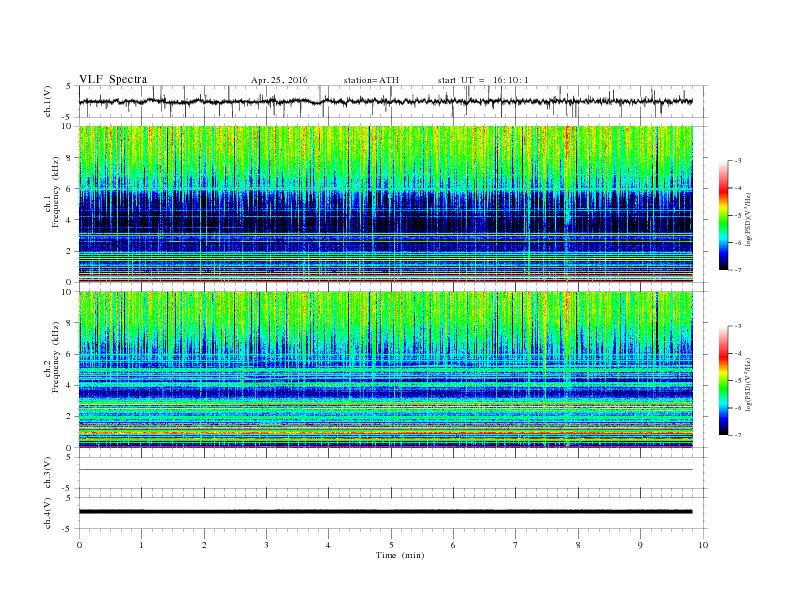Click the "3" tick on the time axis
The height and width of the screenshot is (612, 792).
(x=266, y=545)
